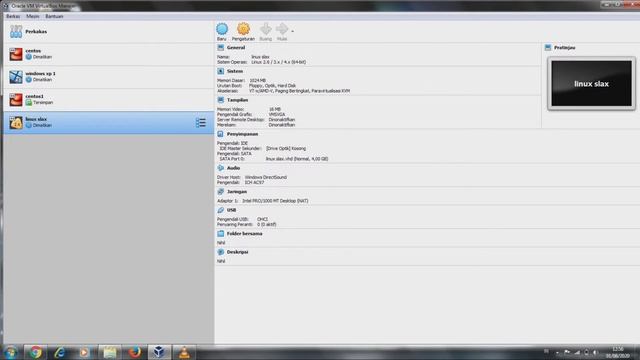Open the Tampilan section header link
The height and width of the screenshot is (360, 640).
tap(238, 100)
